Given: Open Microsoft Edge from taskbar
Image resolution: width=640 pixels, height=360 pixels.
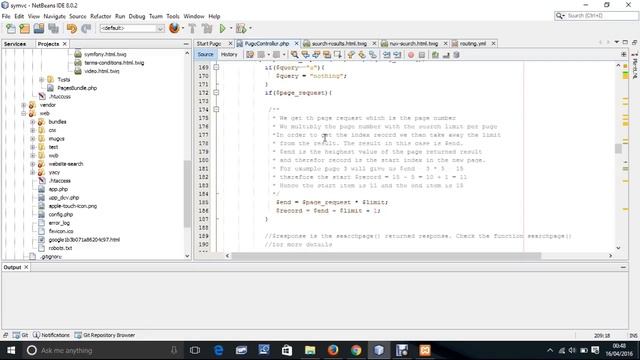Looking at the screenshot, I should [218, 350].
